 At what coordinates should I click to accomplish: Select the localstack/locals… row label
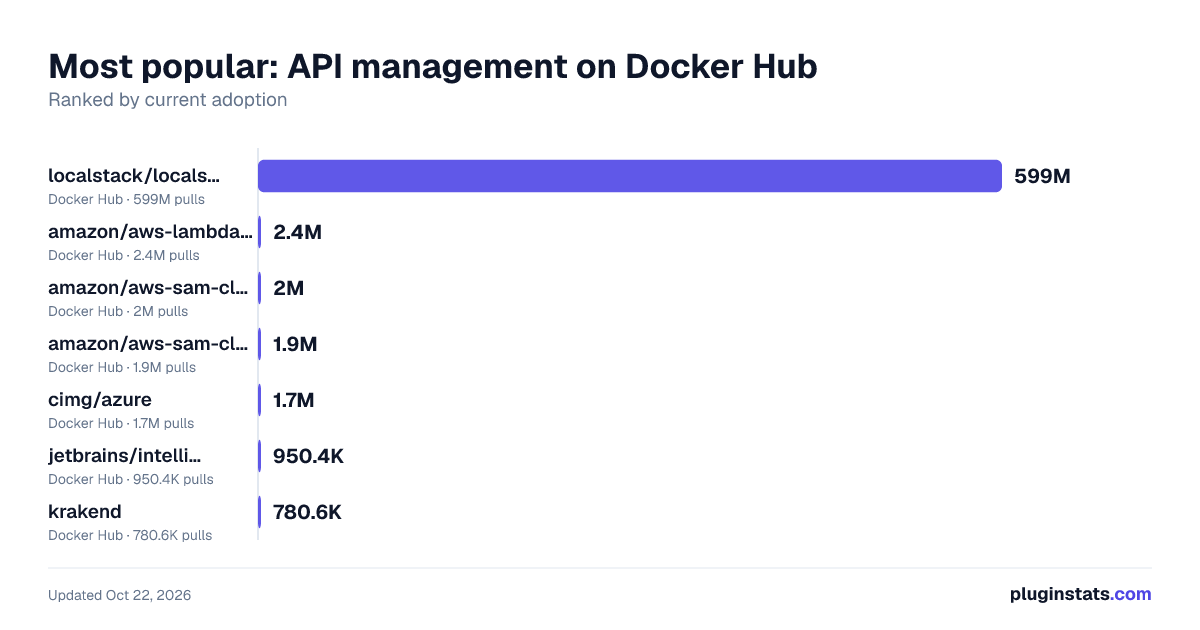point(134,176)
